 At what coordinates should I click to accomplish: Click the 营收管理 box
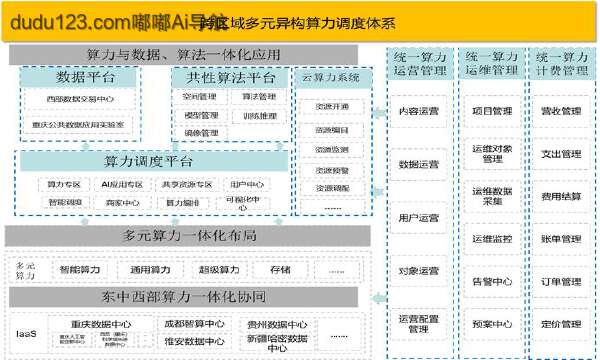[x=561, y=111]
